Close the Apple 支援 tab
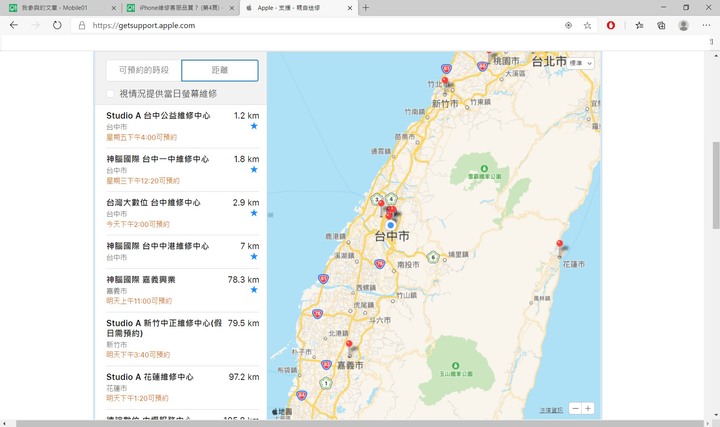The height and width of the screenshot is (427, 720). 349,8
